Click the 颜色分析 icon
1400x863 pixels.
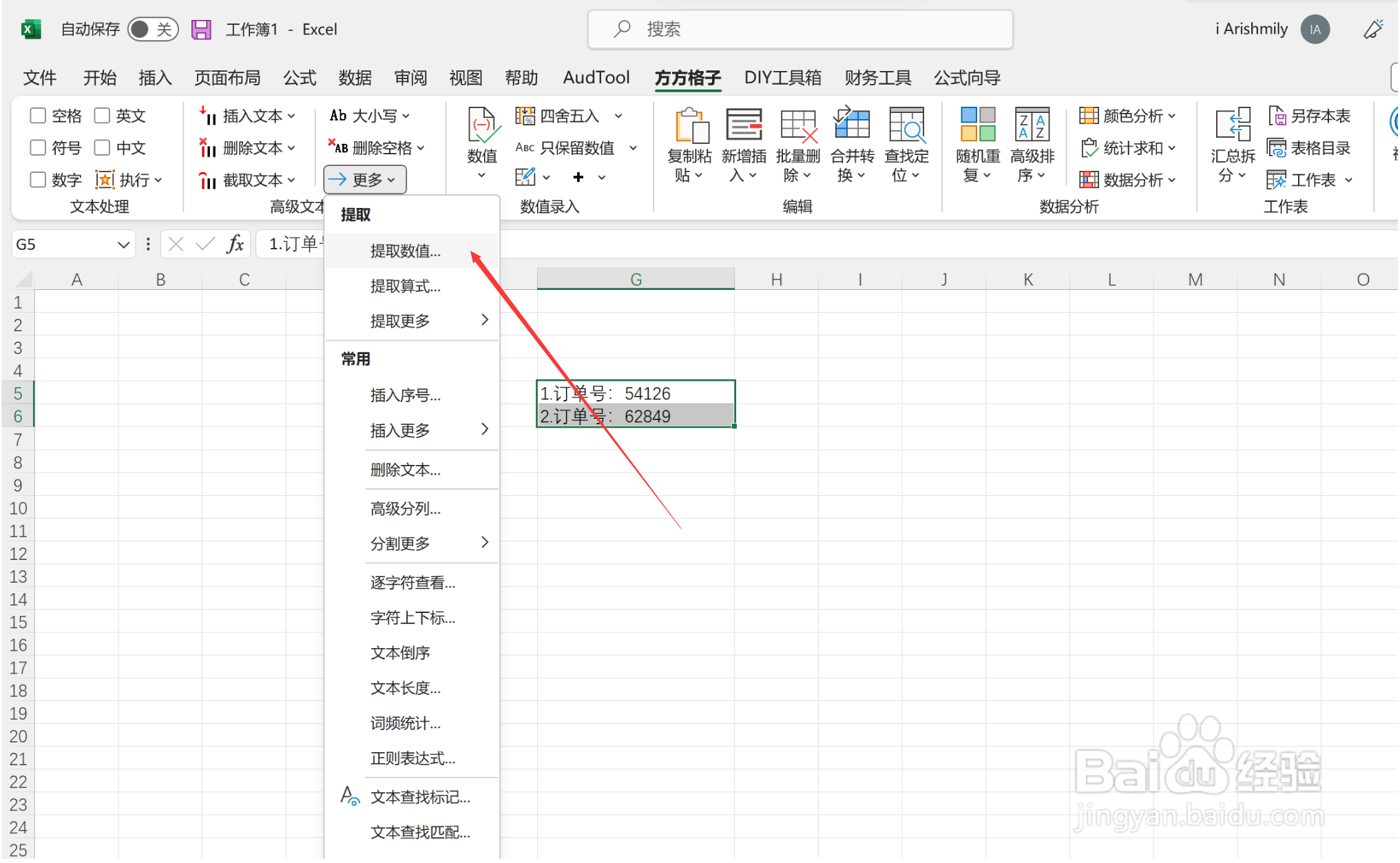pyautogui.click(x=1088, y=116)
